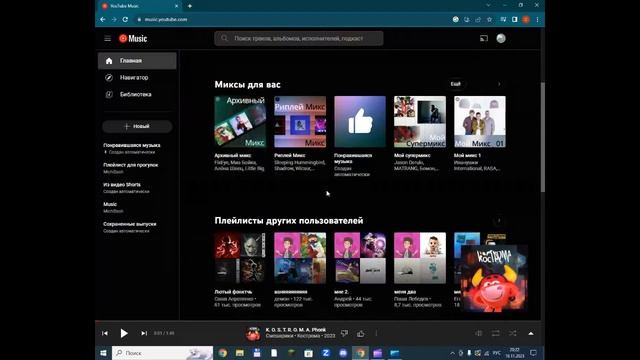Open Плейлист для прогулок in the sidebar
Screen dimensions: 640x360
coord(131,165)
